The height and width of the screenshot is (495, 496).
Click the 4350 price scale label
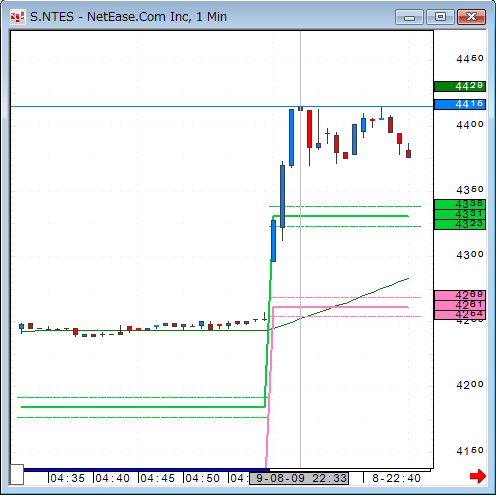(x=470, y=190)
